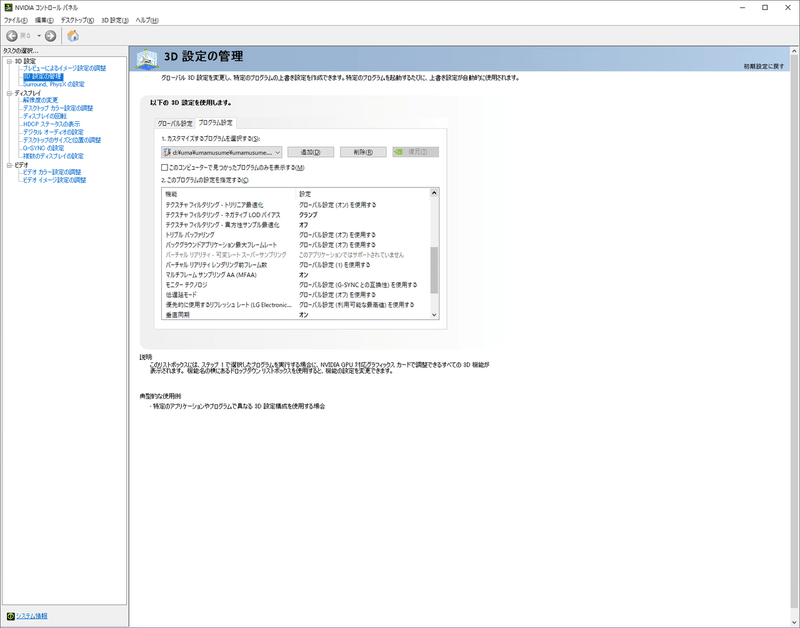Click the 追加 button

point(310,152)
